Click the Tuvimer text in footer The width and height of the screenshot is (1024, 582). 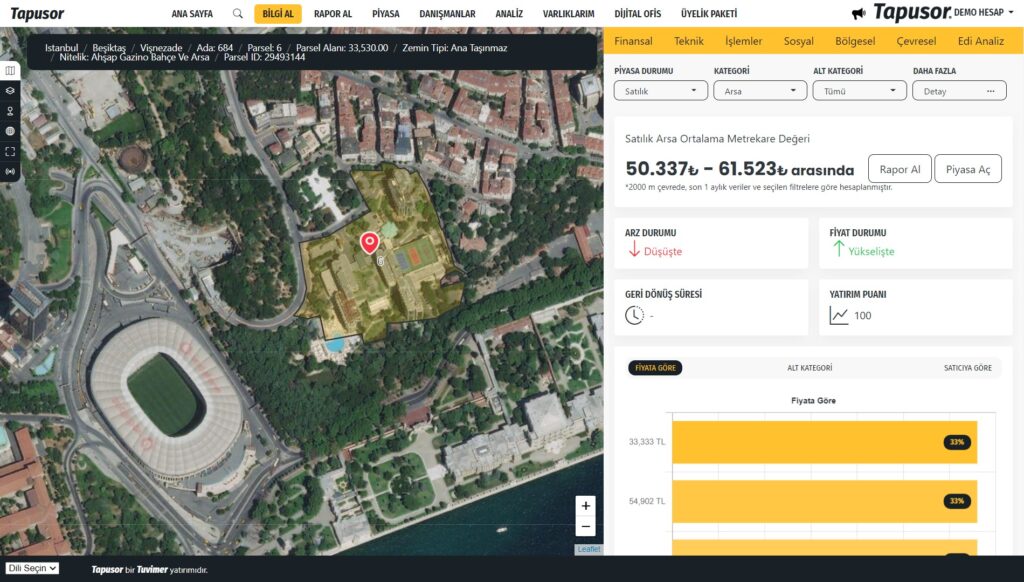coord(152,570)
